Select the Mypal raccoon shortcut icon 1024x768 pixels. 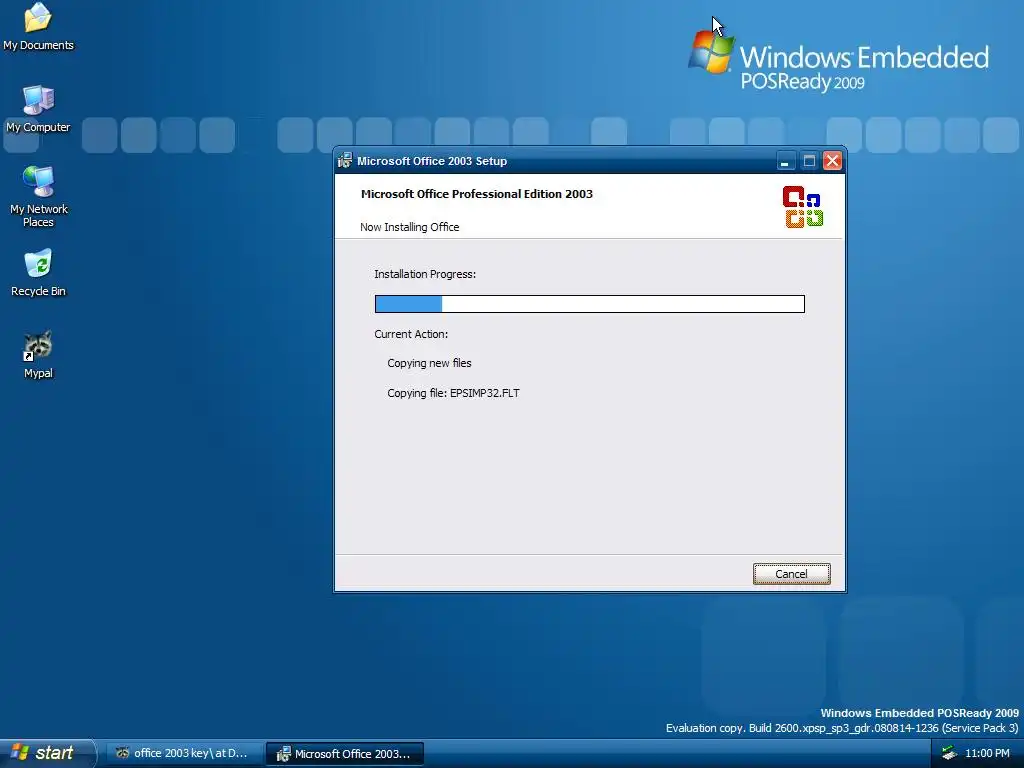38,355
